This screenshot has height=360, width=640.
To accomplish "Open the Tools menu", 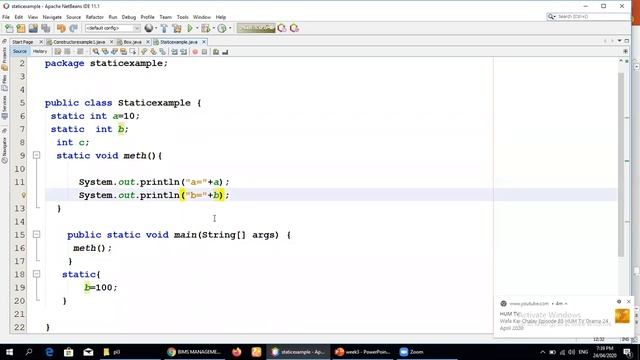I will [182, 17].
